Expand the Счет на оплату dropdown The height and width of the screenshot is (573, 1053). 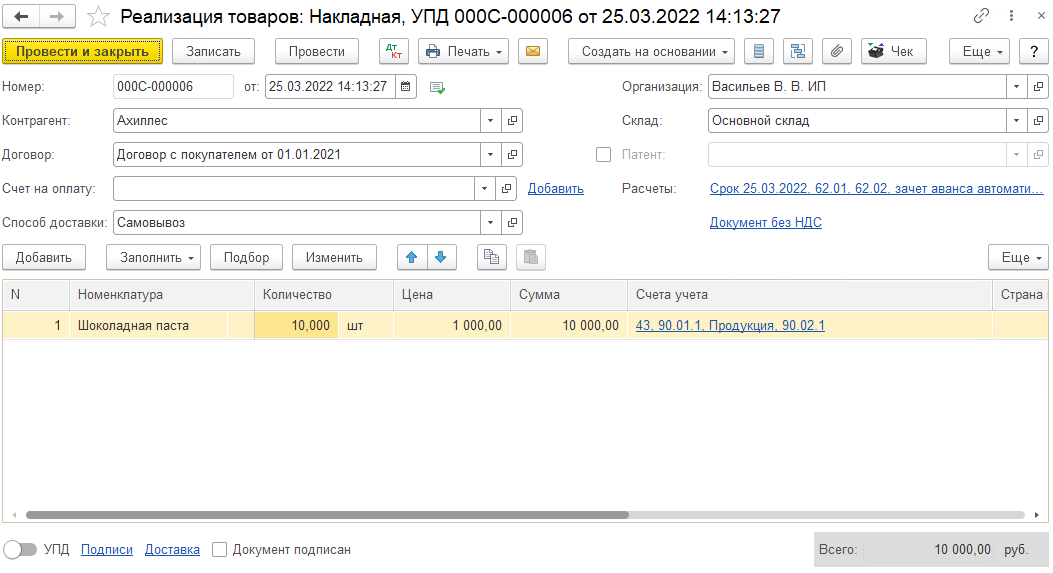pyautogui.click(x=484, y=189)
